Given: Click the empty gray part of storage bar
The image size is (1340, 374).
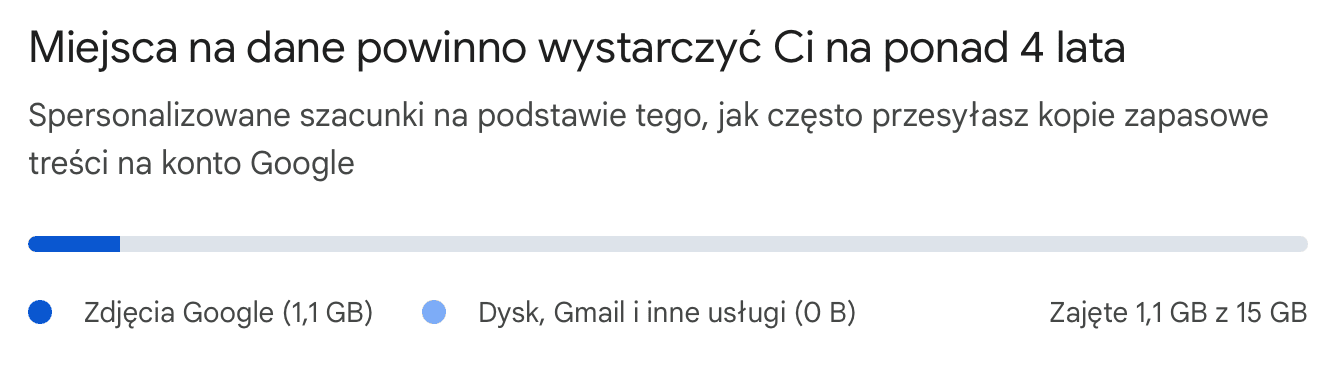Looking at the screenshot, I should click(714, 244).
